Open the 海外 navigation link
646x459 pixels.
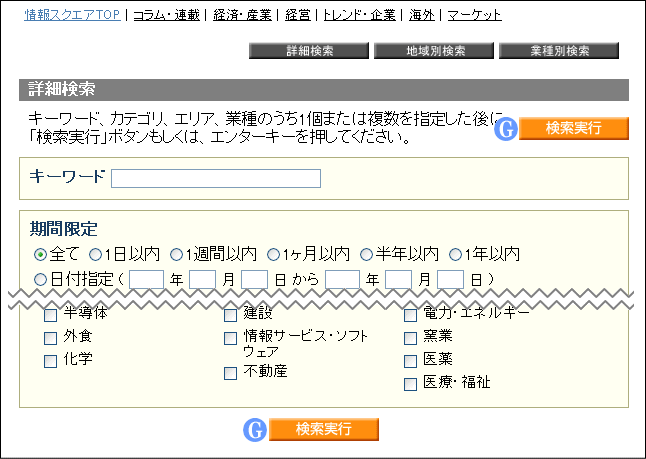click(422, 15)
